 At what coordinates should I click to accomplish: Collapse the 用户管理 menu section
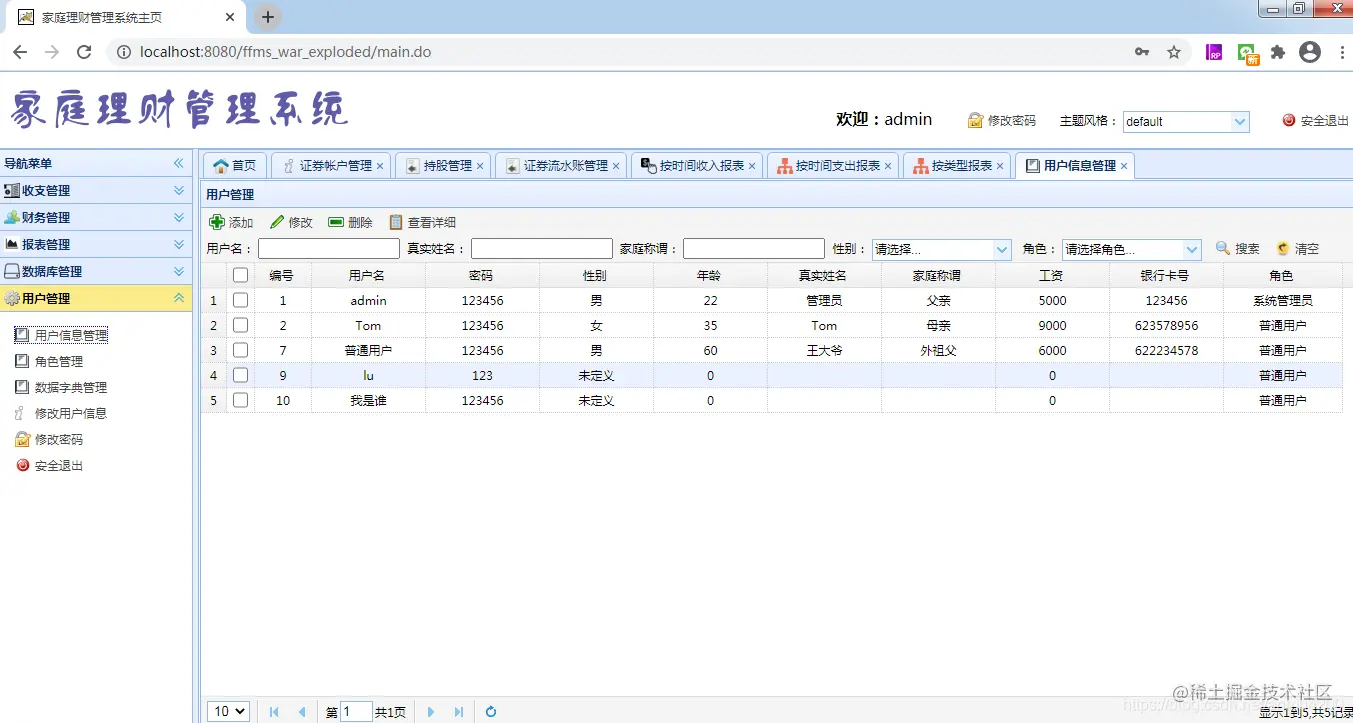pyautogui.click(x=179, y=298)
